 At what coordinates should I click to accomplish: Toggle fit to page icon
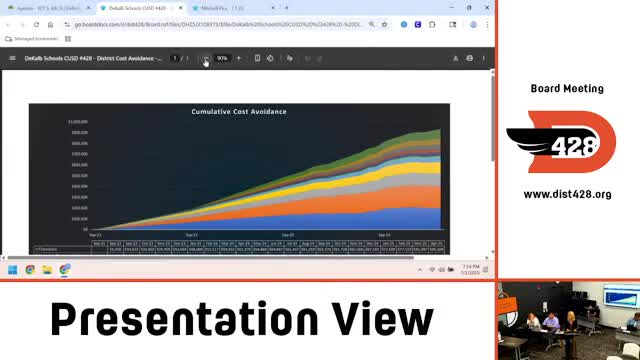[x=257, y=58]
